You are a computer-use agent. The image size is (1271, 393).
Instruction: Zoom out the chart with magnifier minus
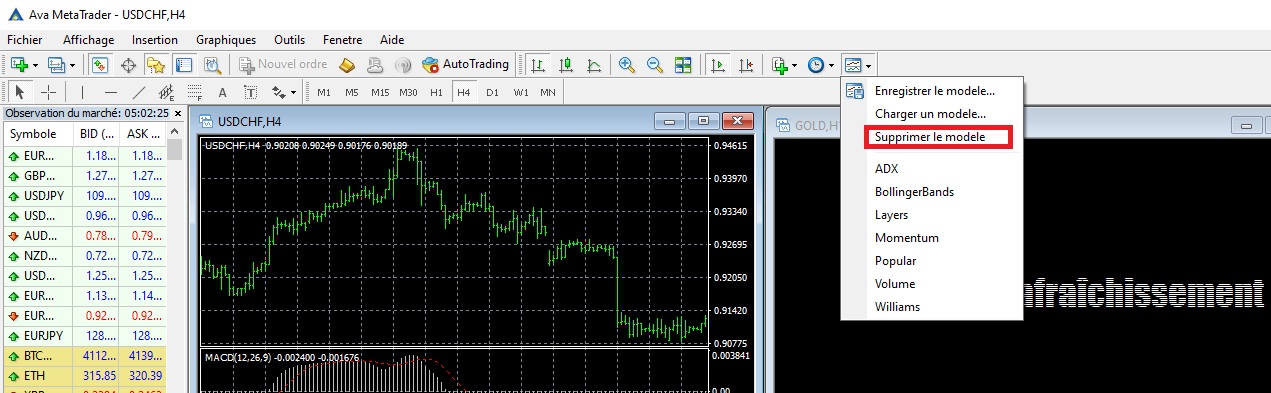(655, 65)
